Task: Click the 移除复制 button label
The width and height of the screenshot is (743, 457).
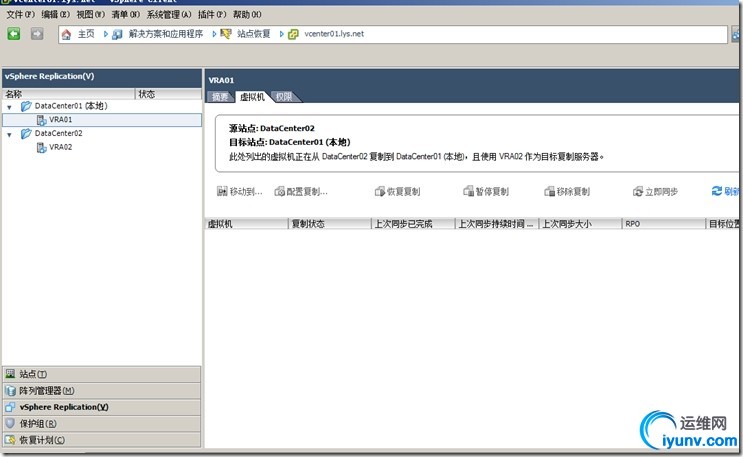Action: click(x=573, y=192)
